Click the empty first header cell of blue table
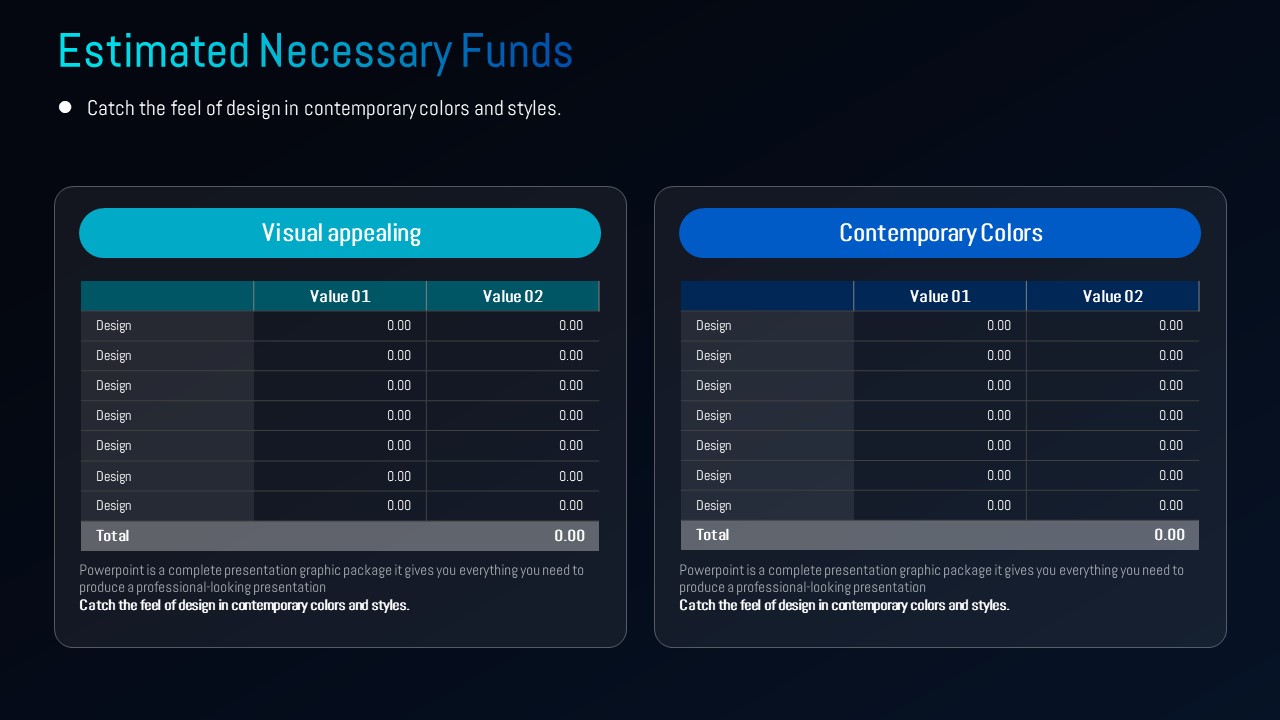The width and height of the screenshot is (1280, 720). pos(767,296)
